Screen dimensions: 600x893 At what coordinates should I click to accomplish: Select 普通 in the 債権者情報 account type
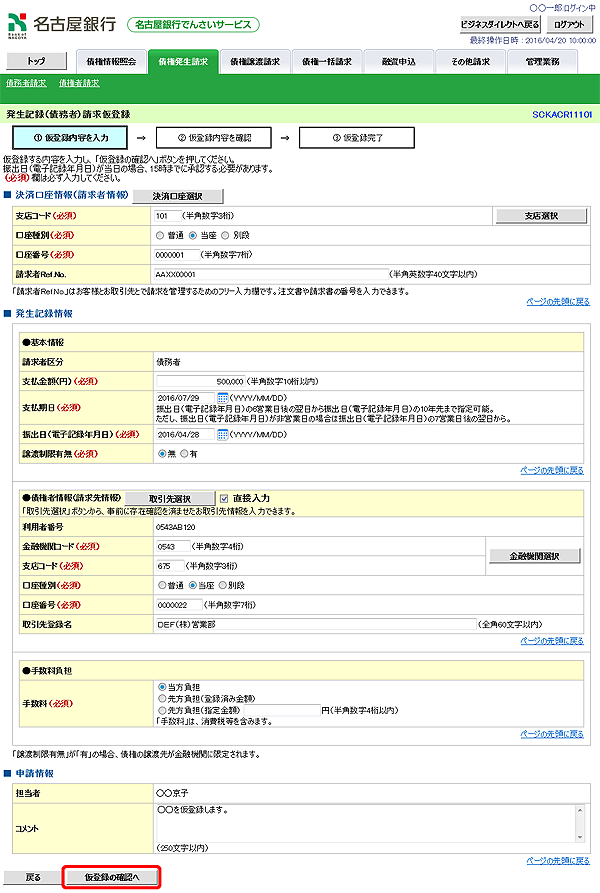[162, 585]
